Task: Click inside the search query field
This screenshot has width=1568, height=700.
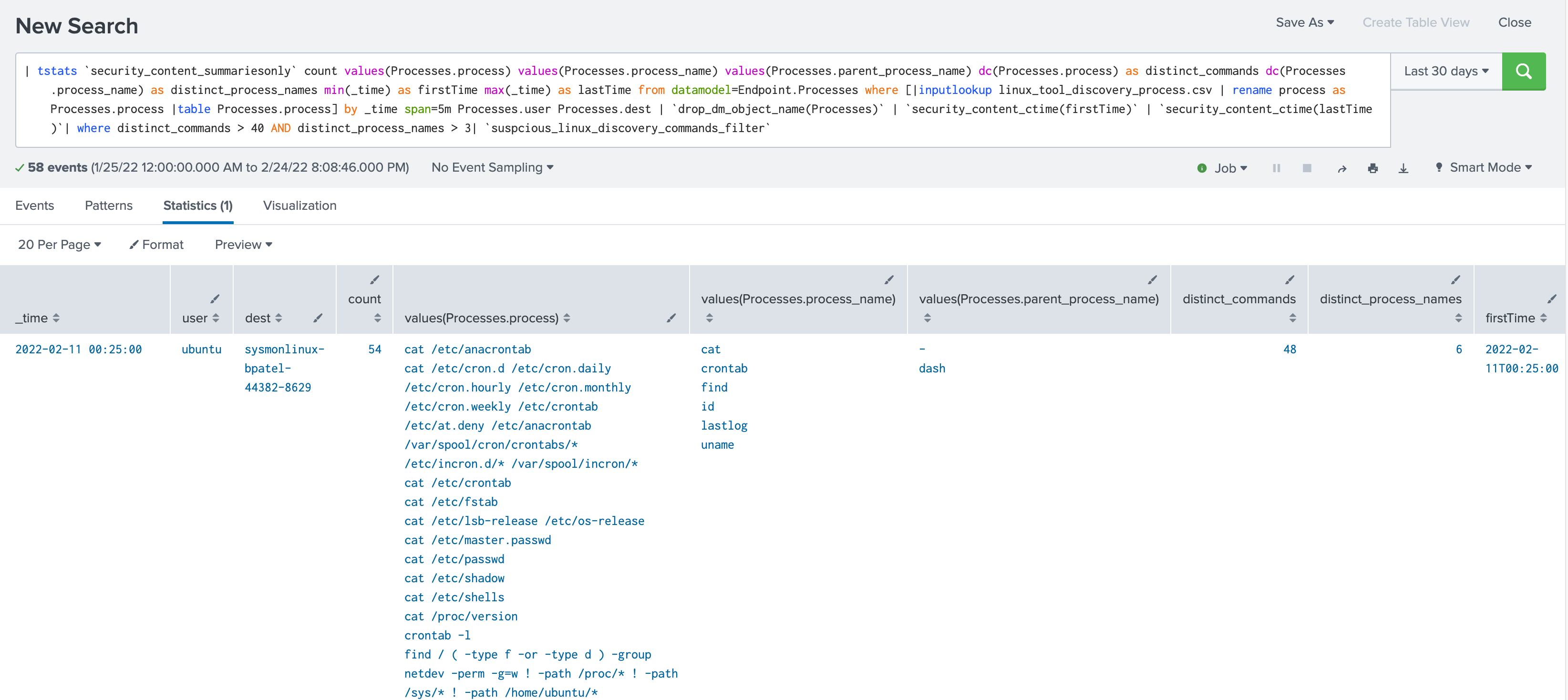Action: (x=702, y=100)
